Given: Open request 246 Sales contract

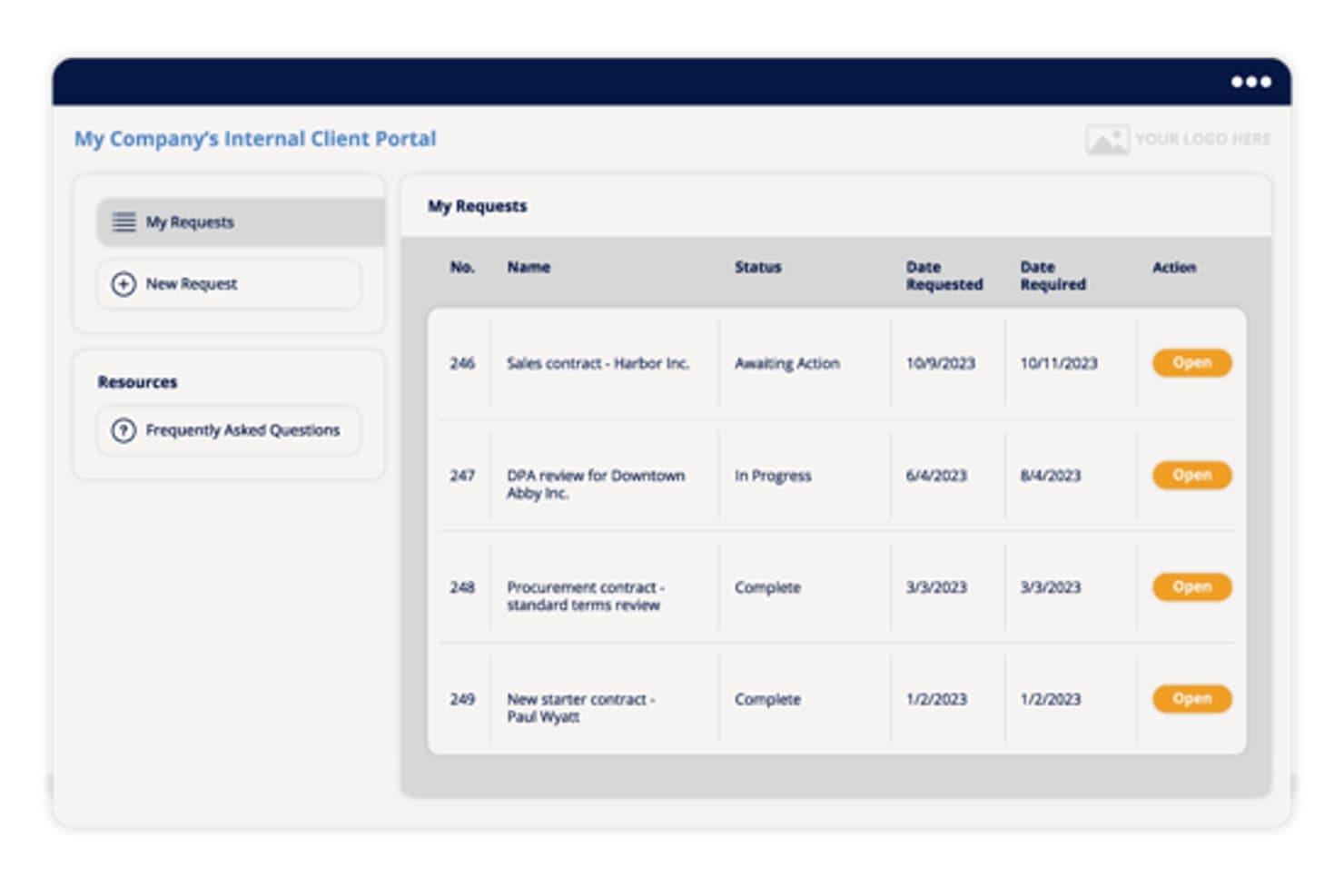Looking at the screenshot, I should tap(1191, 363).
